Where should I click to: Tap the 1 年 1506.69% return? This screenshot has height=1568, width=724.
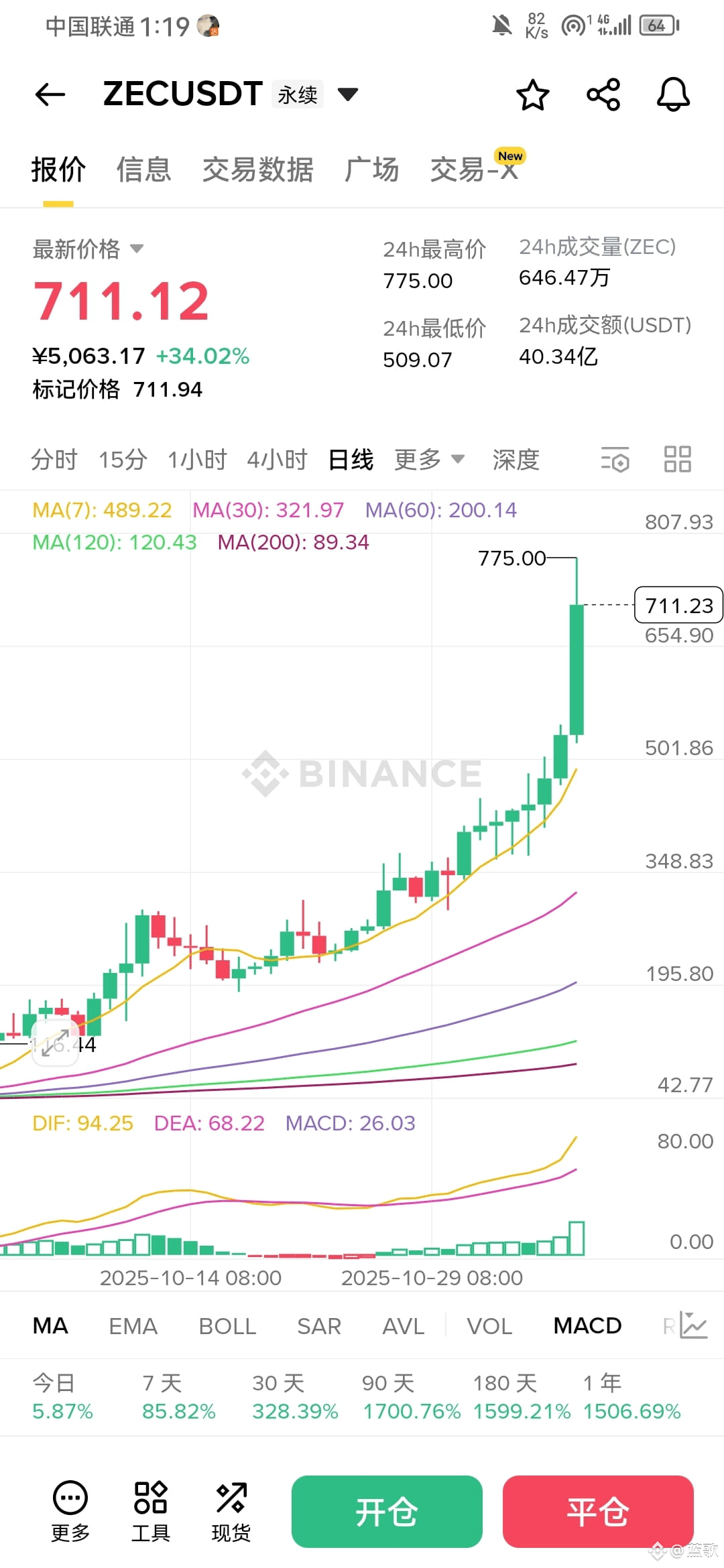(631, 1397)
